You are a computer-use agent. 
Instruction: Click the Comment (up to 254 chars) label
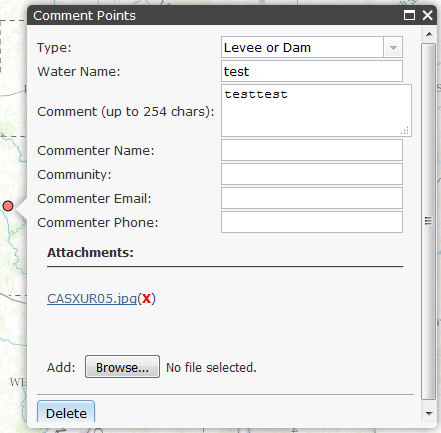126,112
